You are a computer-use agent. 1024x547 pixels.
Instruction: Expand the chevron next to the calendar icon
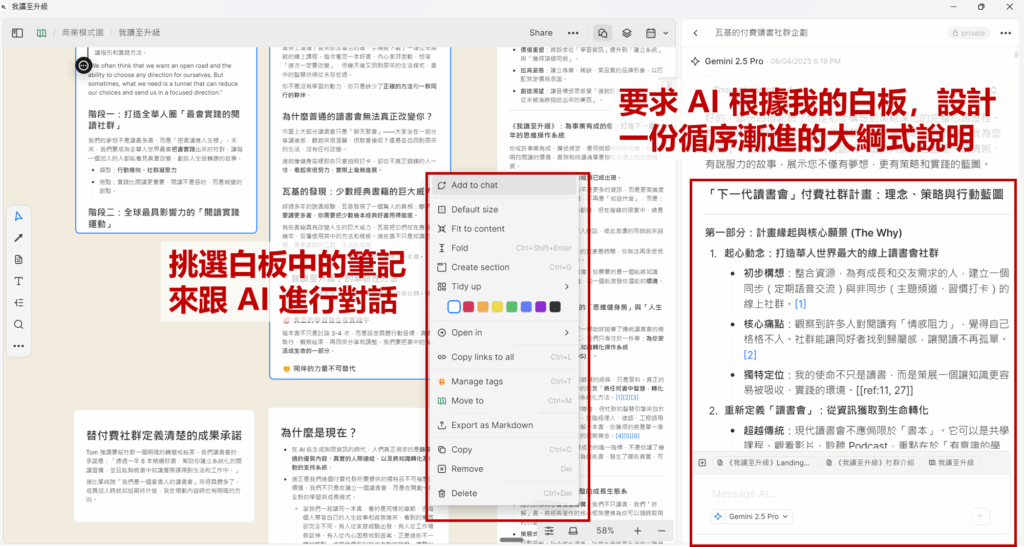point(665,33)
